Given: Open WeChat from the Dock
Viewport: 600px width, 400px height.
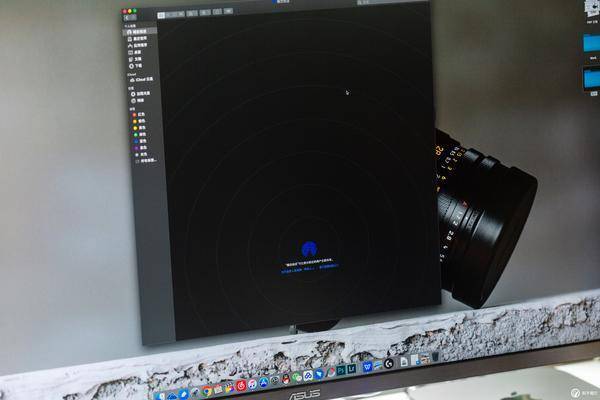Looking at the screenshot, I should pos(297,377).
